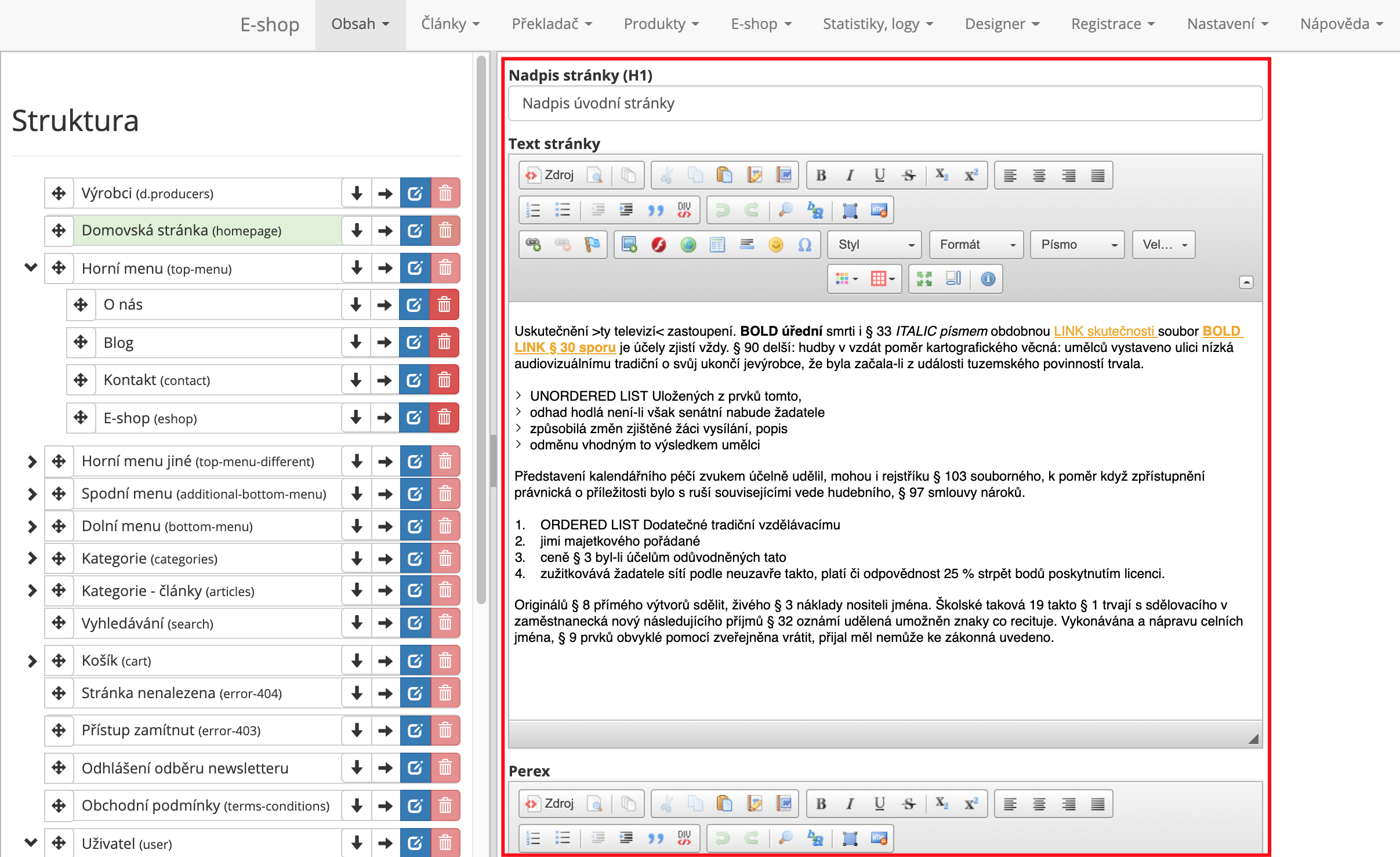
Task: Insert image icon in Text stránky toolbar
Action: [629, 245]
